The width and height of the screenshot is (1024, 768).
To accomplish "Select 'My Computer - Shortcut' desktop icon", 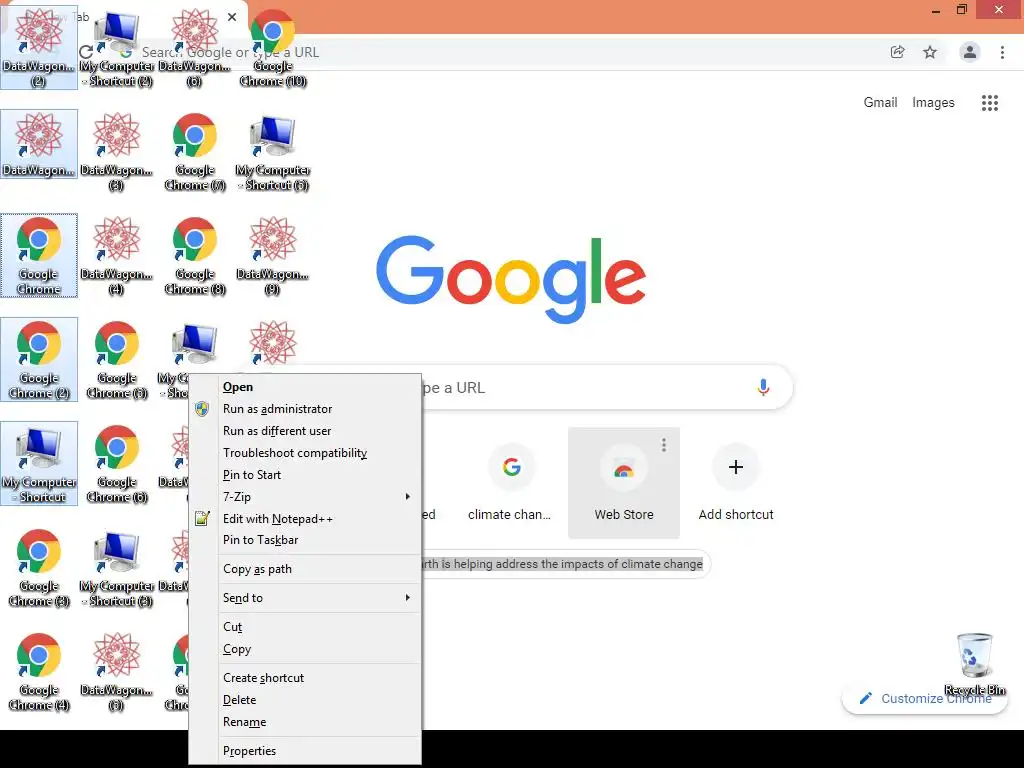I will [x=39, y=464].
